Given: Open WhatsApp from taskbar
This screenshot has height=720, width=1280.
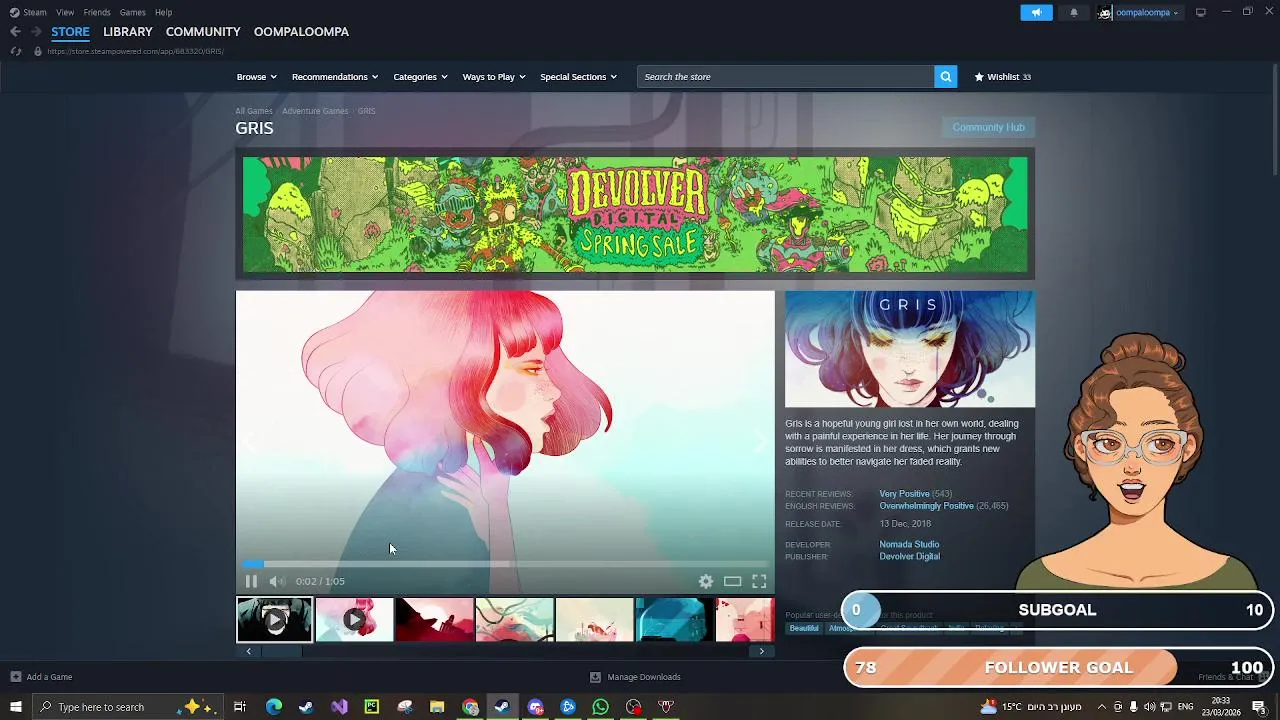Looking at the screenshot, I should click(600, 707).
